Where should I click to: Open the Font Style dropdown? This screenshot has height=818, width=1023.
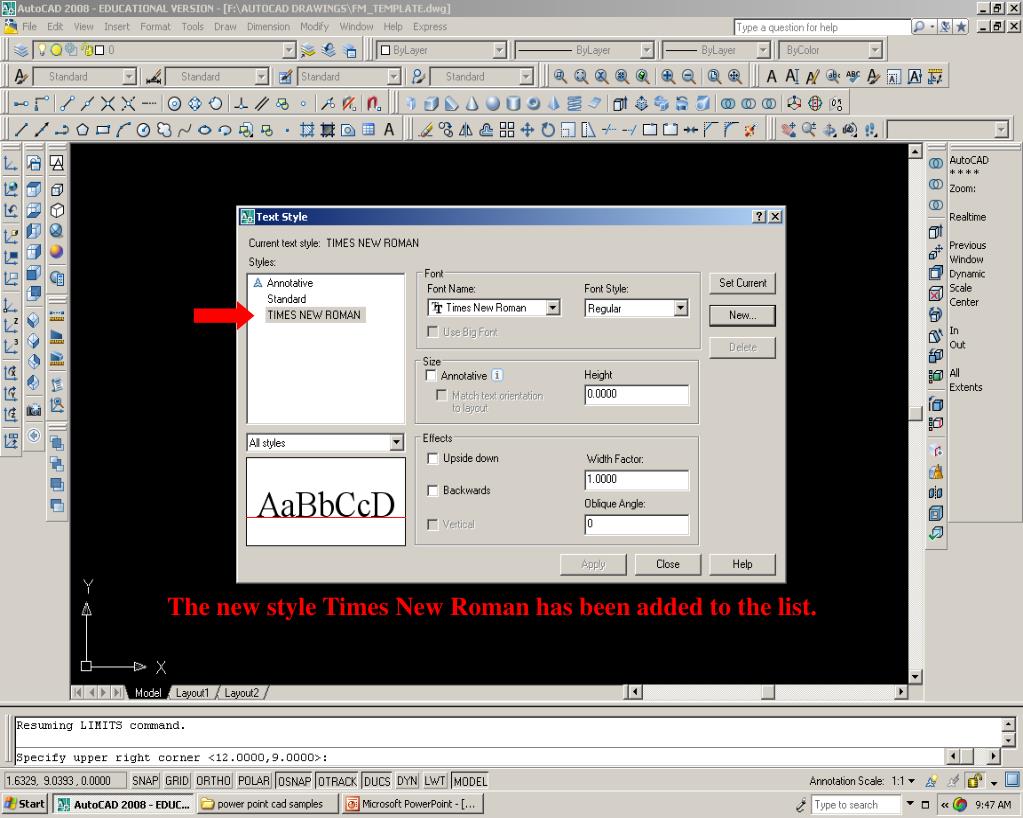[x=680, y=308]
